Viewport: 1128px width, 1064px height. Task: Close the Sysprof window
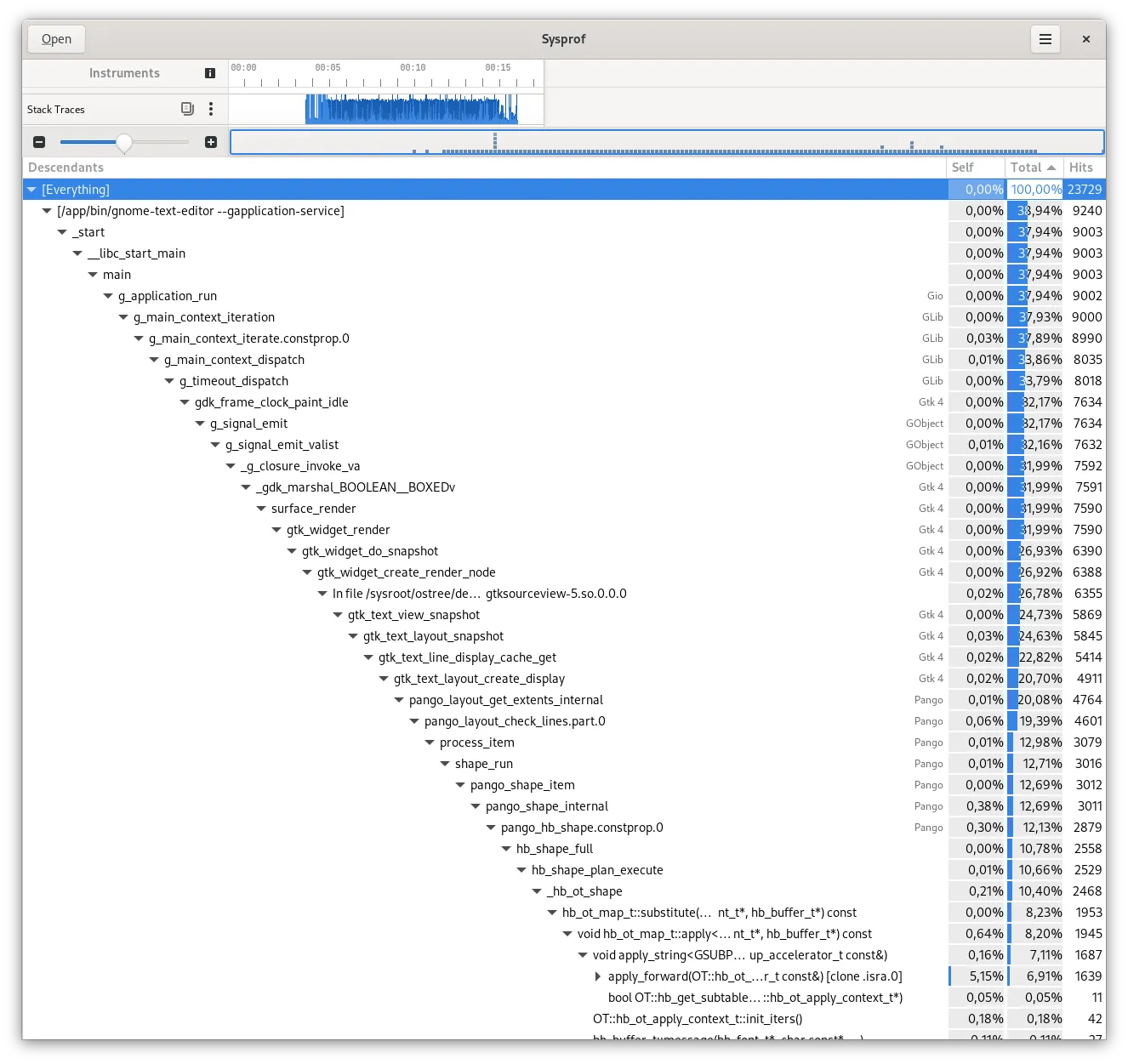coord(1086,39)
